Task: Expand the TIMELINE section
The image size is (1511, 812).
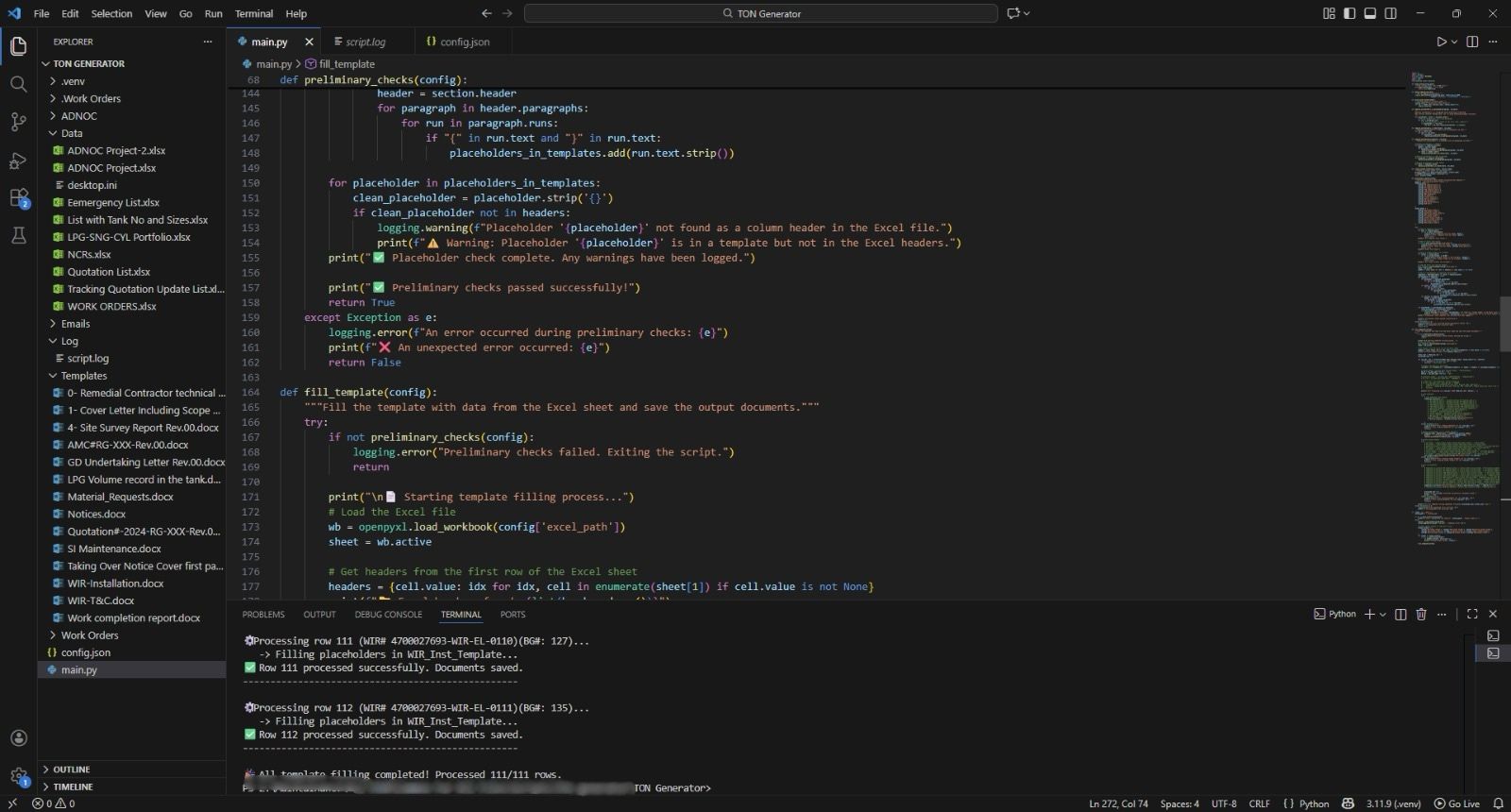Action: pyautogui.click(x=131, y=787)
